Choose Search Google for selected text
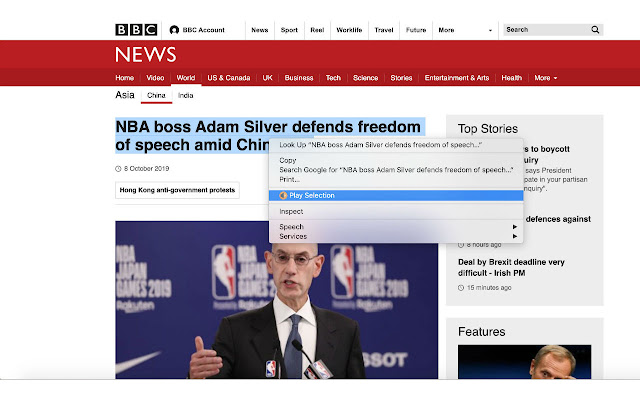The image size is (640, 400). pos(396,170)
